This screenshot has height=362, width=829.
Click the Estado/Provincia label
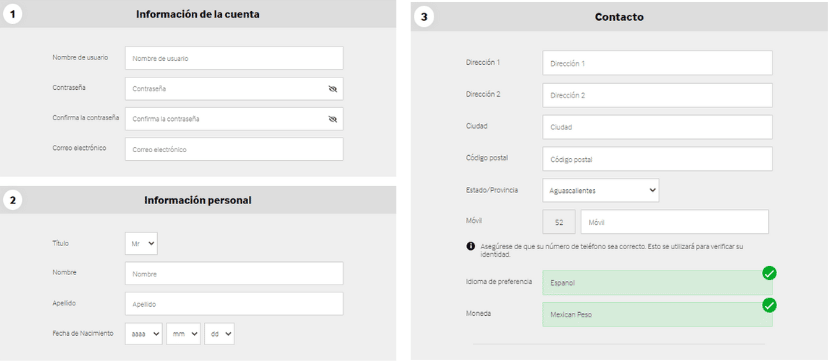[492, 190]
